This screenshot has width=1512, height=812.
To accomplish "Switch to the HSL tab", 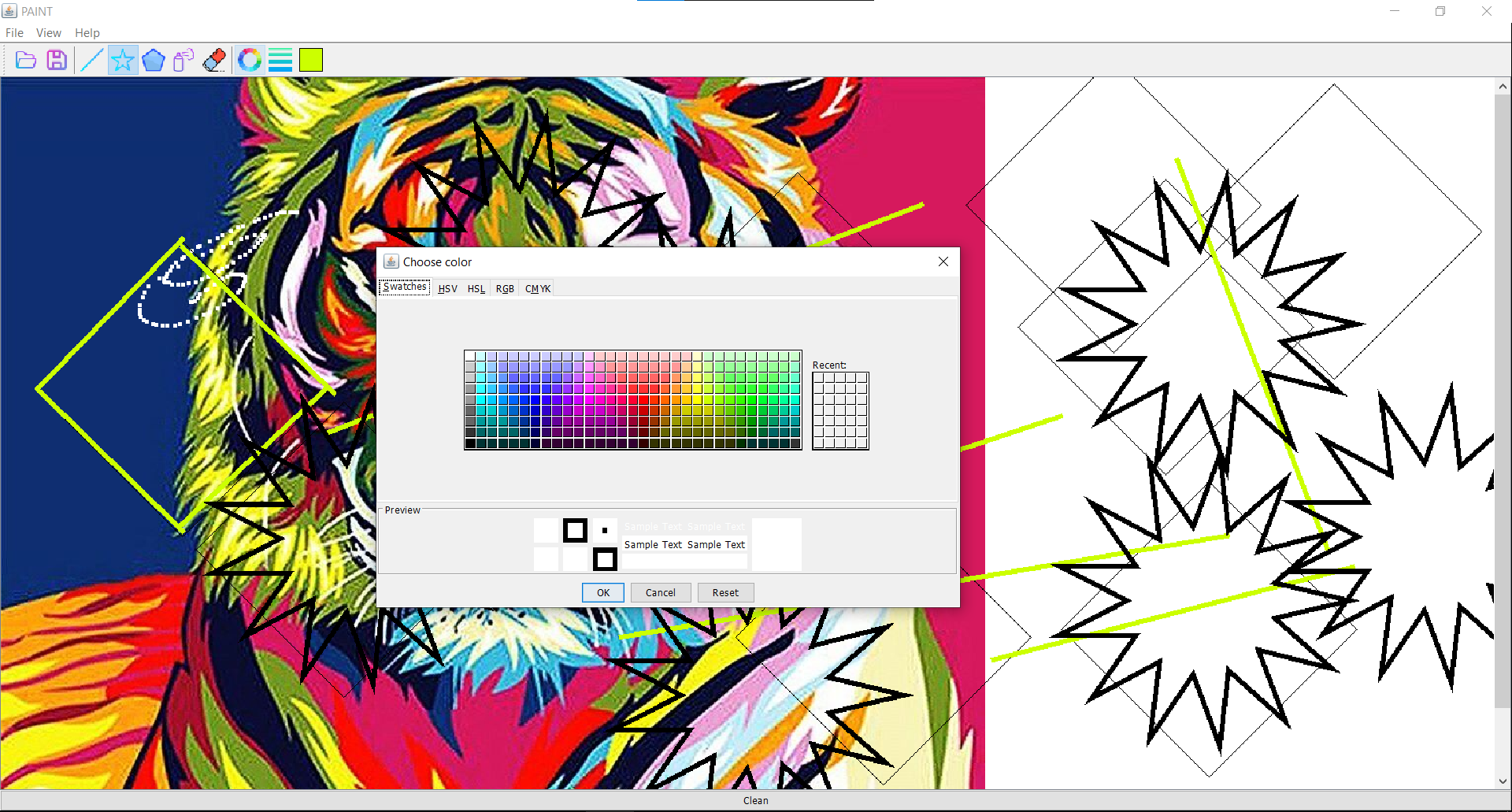I will click(476, 289).
